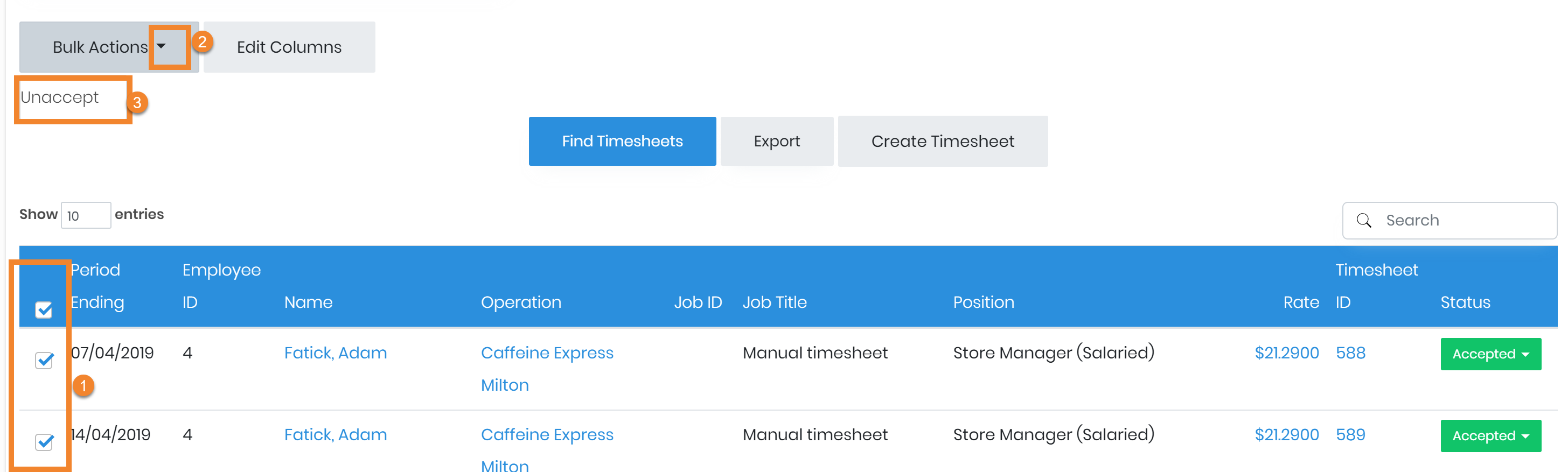Click the Find Timesheets button

622,141
